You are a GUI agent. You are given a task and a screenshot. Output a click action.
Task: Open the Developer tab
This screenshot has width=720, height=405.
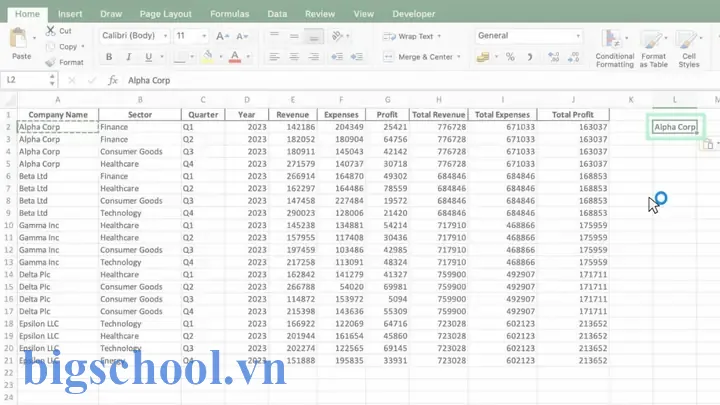pyautogui.click(x=414, y=14)
